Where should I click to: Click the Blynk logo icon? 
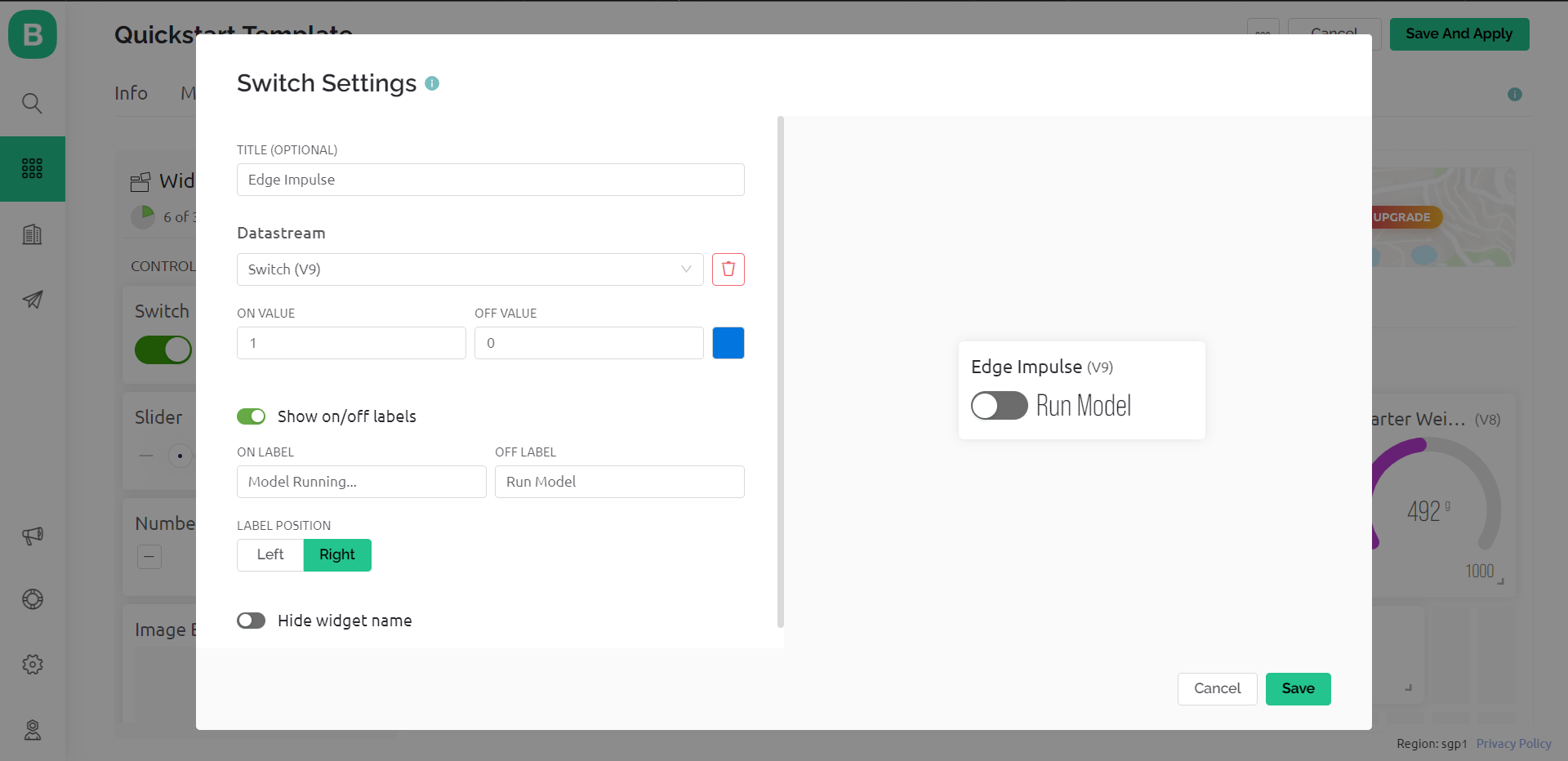point(33,34)
